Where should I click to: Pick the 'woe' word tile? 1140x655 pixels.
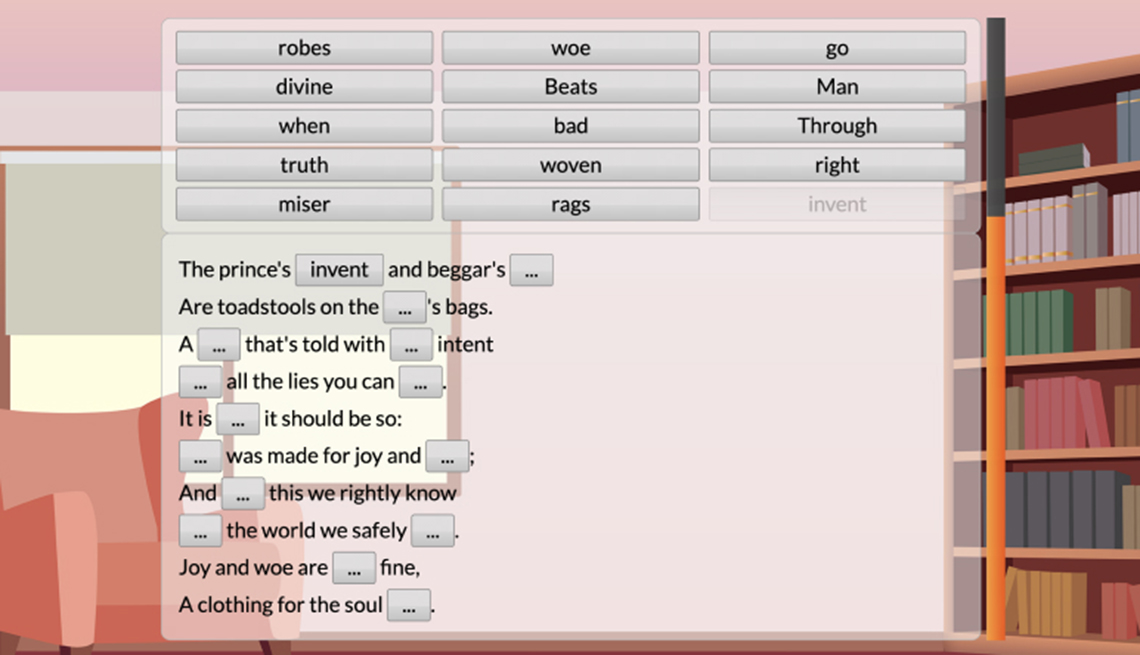[x=570, y=48]
